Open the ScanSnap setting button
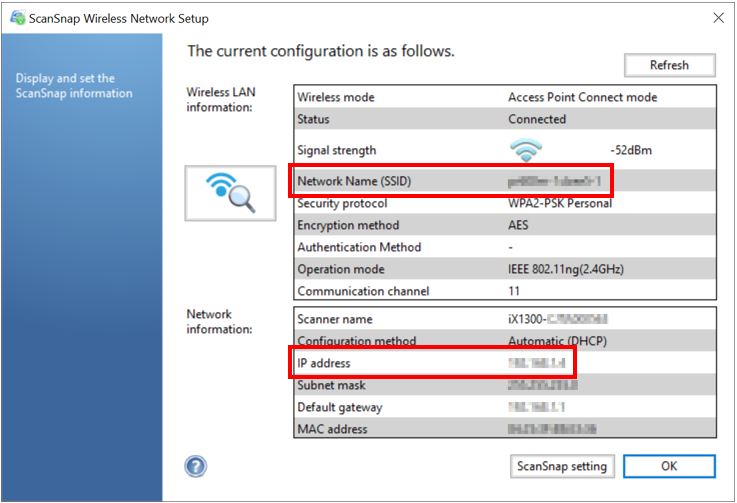Image resolution: width=737 pixels, height=503 pixels. tap(561, 466)
